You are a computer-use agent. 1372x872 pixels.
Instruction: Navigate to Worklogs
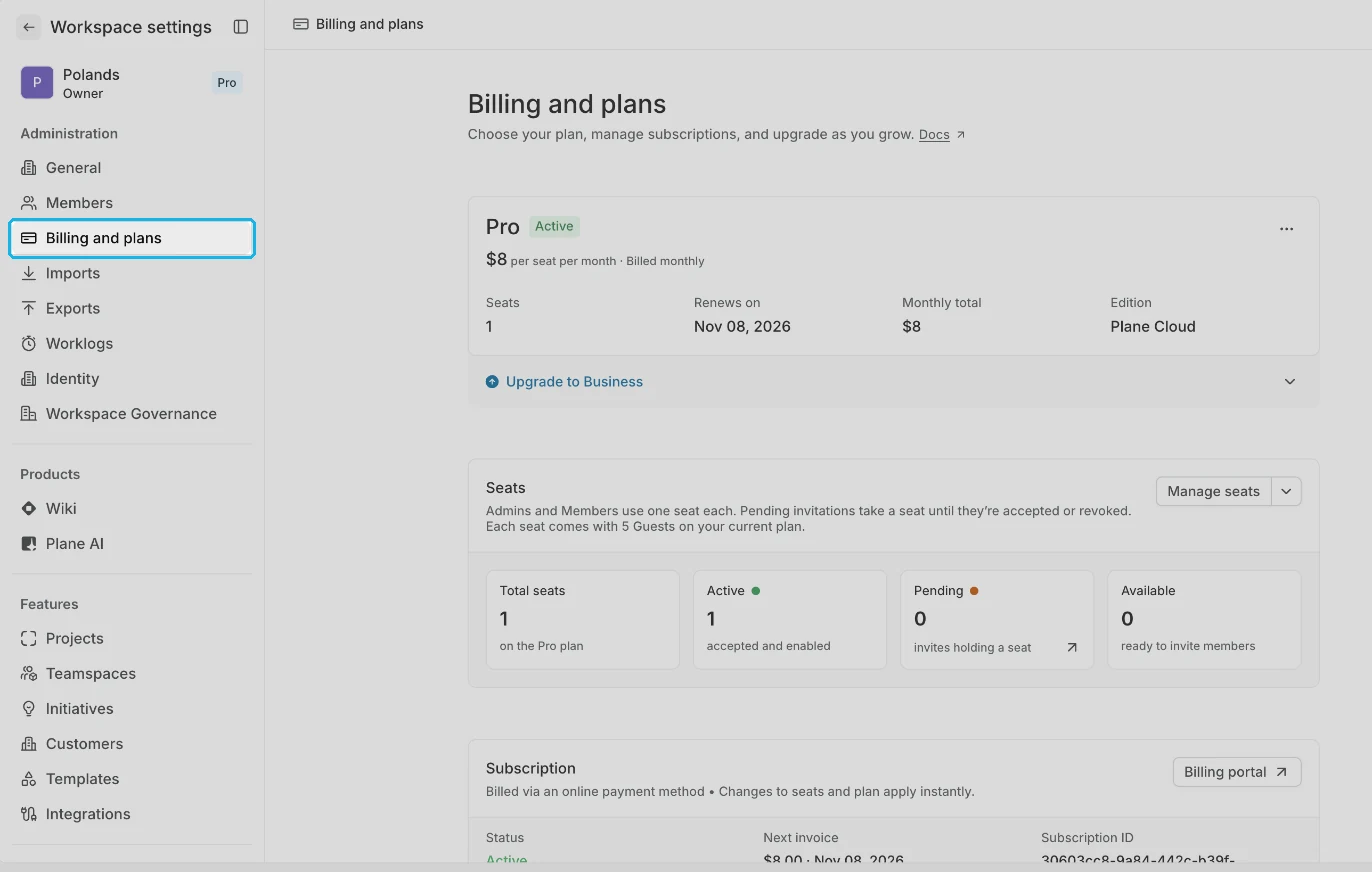coord(132,343)
